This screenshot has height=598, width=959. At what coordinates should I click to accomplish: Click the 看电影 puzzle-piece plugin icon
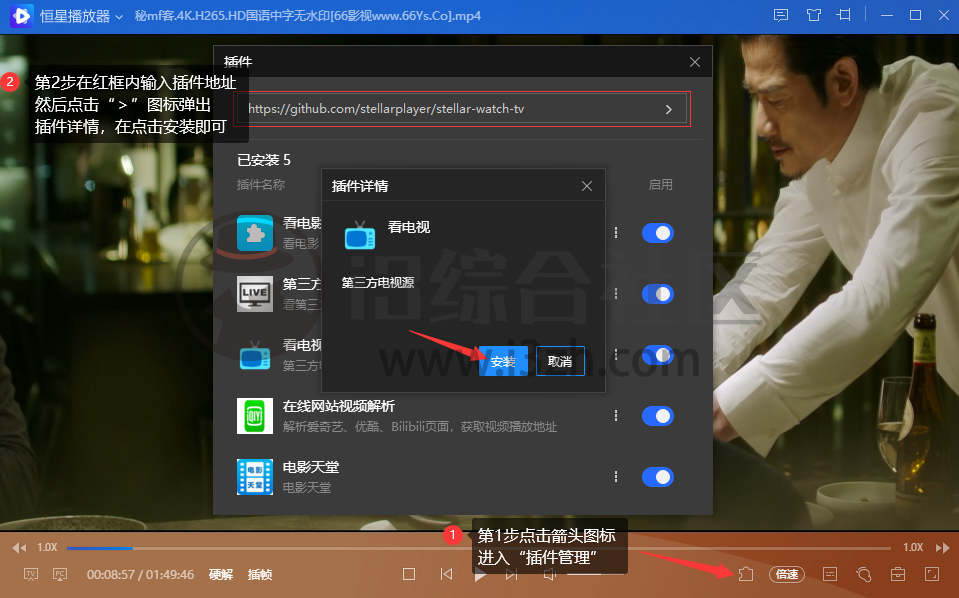click(255, 233)
